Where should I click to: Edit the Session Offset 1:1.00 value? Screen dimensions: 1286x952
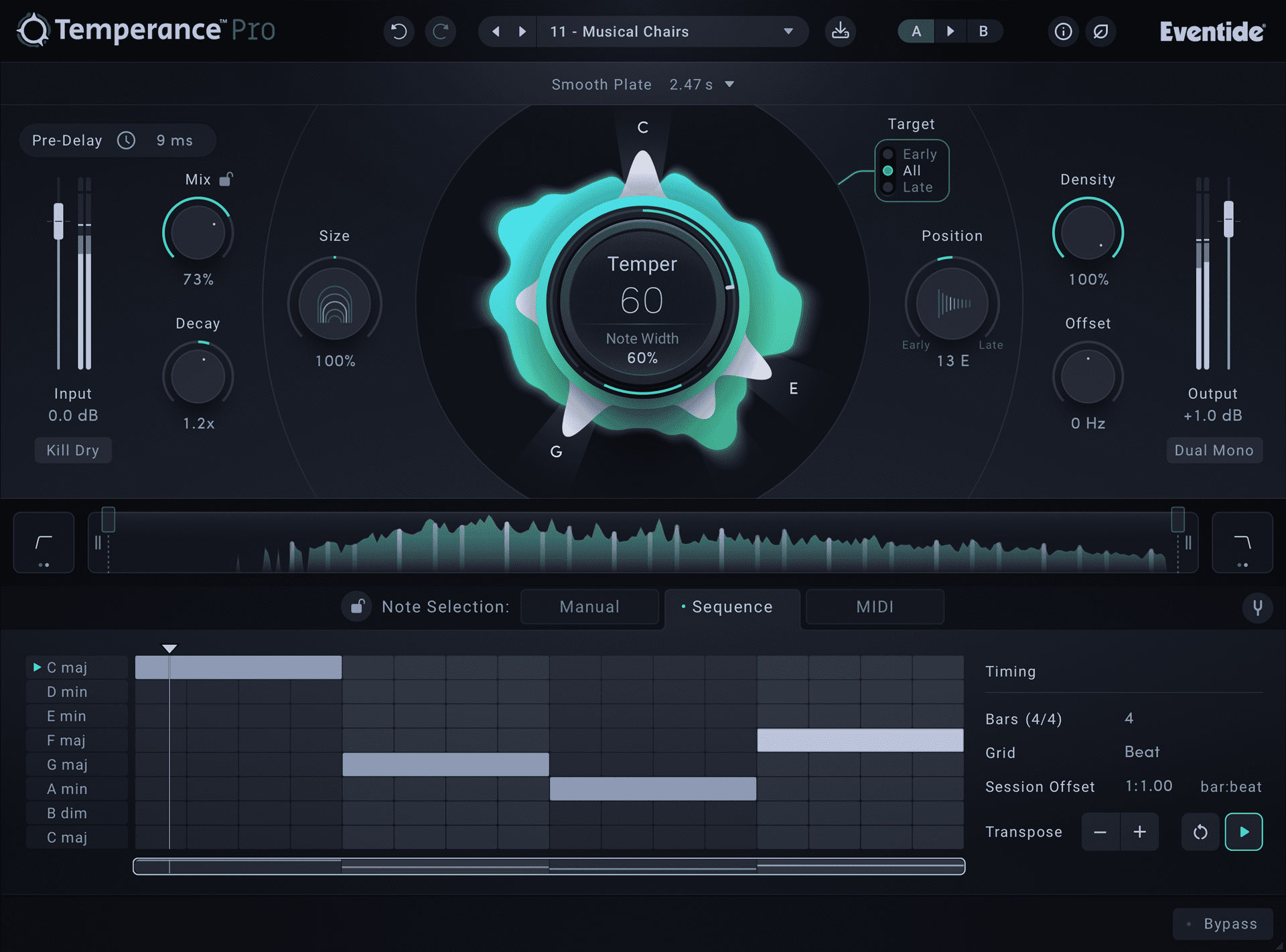(1149, 786)
